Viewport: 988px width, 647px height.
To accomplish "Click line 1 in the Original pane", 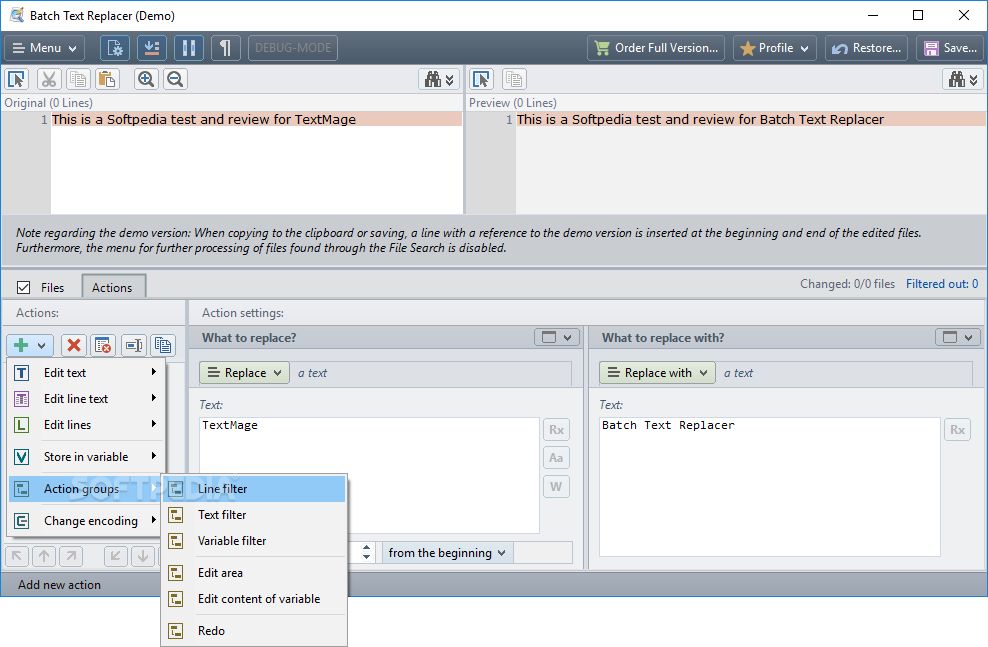I will [x=256, y=120].
